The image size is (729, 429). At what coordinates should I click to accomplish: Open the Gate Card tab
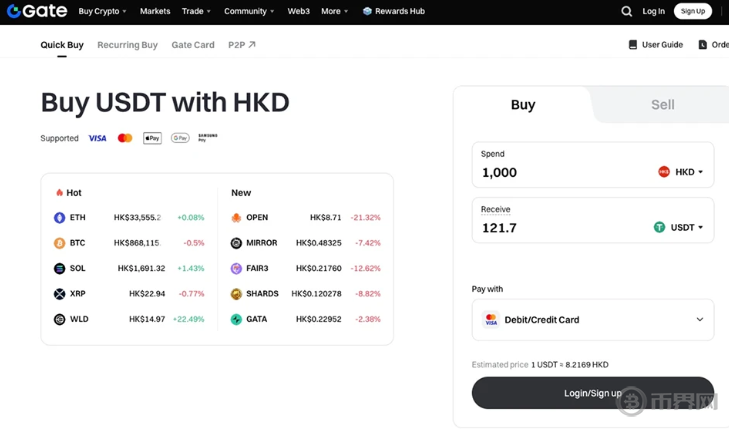pos(193,45)
